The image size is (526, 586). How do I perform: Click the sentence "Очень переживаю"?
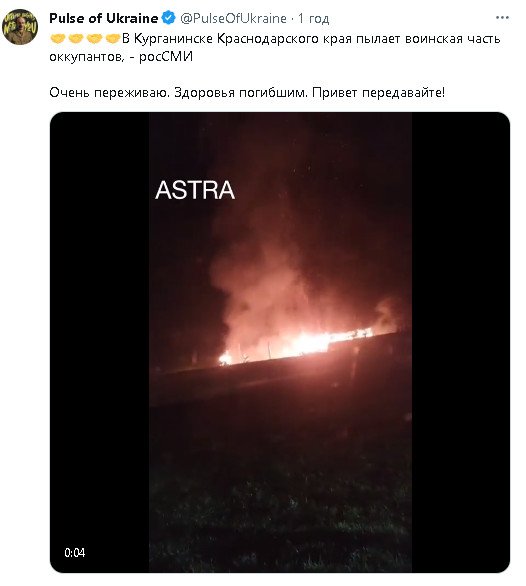[110, 92]
